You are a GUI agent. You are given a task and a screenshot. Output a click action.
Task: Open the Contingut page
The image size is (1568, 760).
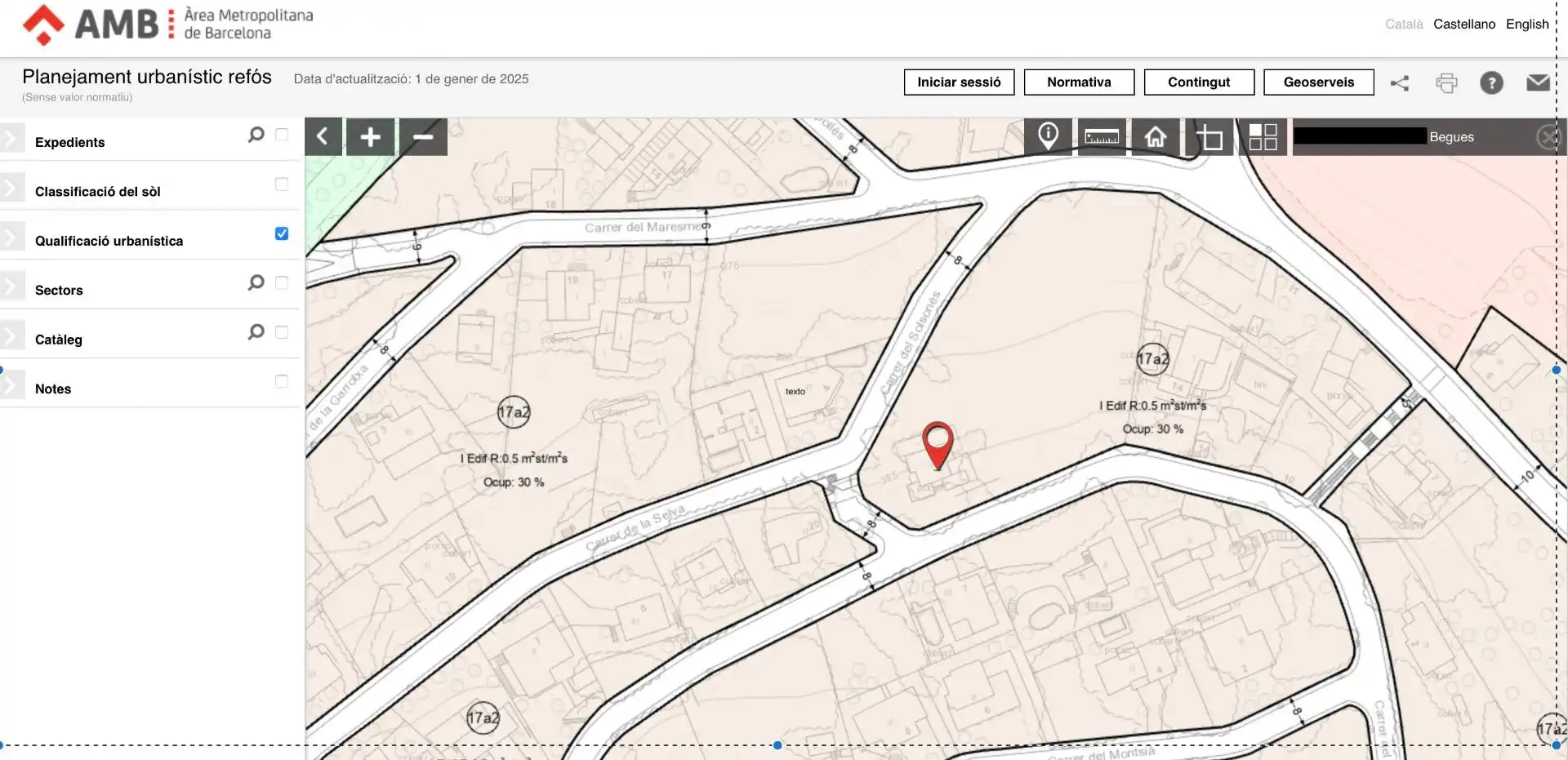tap(1199, 82)
